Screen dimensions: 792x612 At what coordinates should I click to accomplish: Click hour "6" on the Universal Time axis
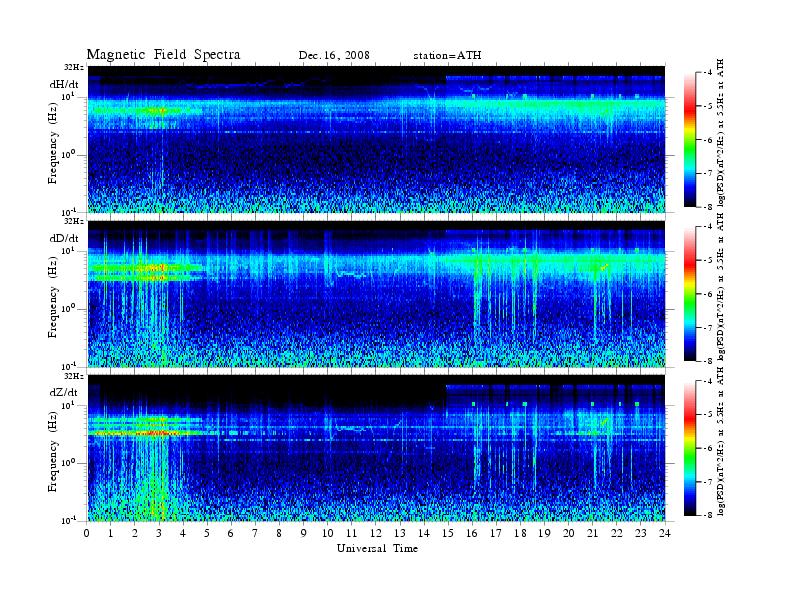[231, 533]
